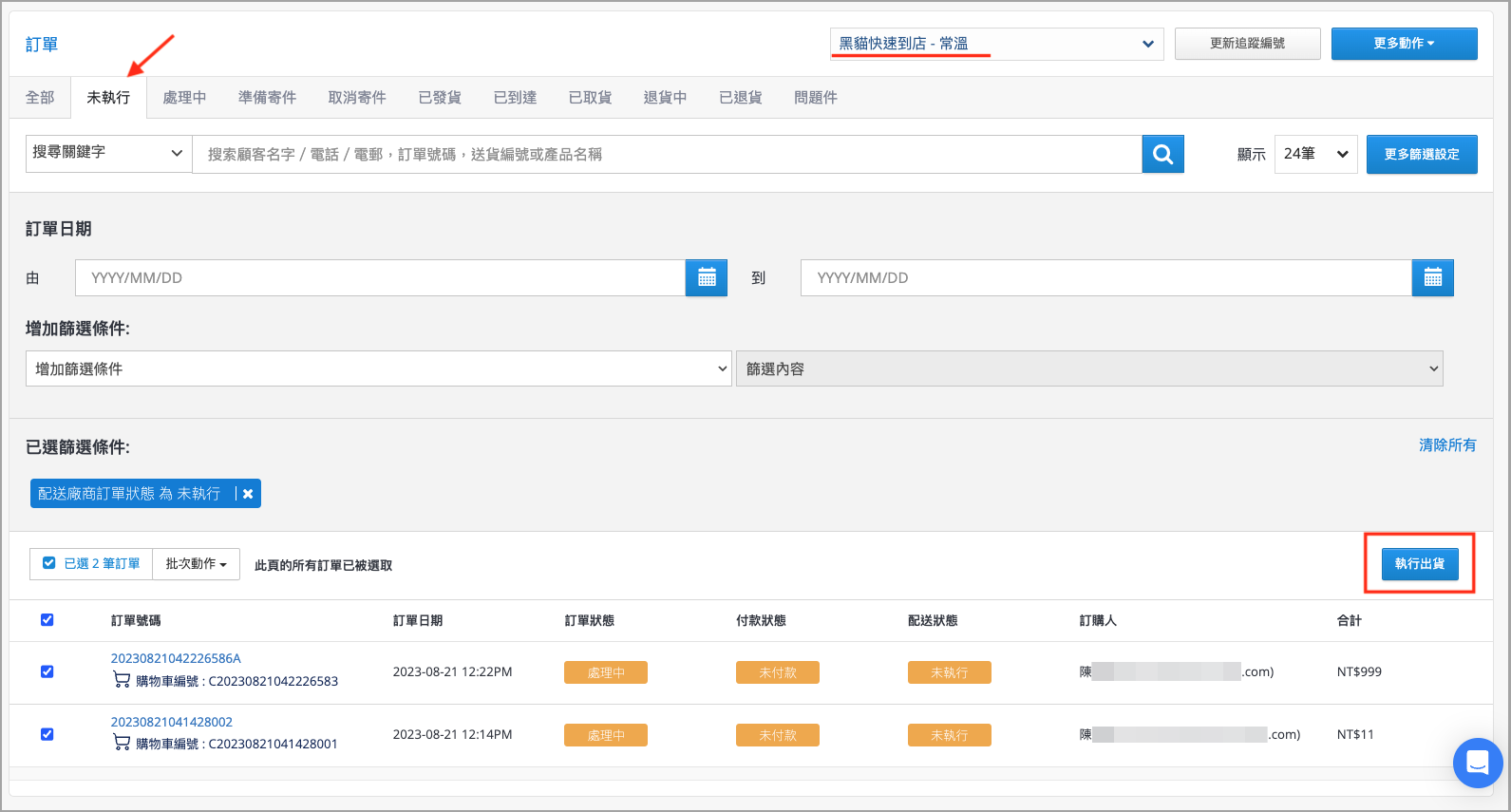Open the 篩選內容 dropdown

(x=1089, y=368)
